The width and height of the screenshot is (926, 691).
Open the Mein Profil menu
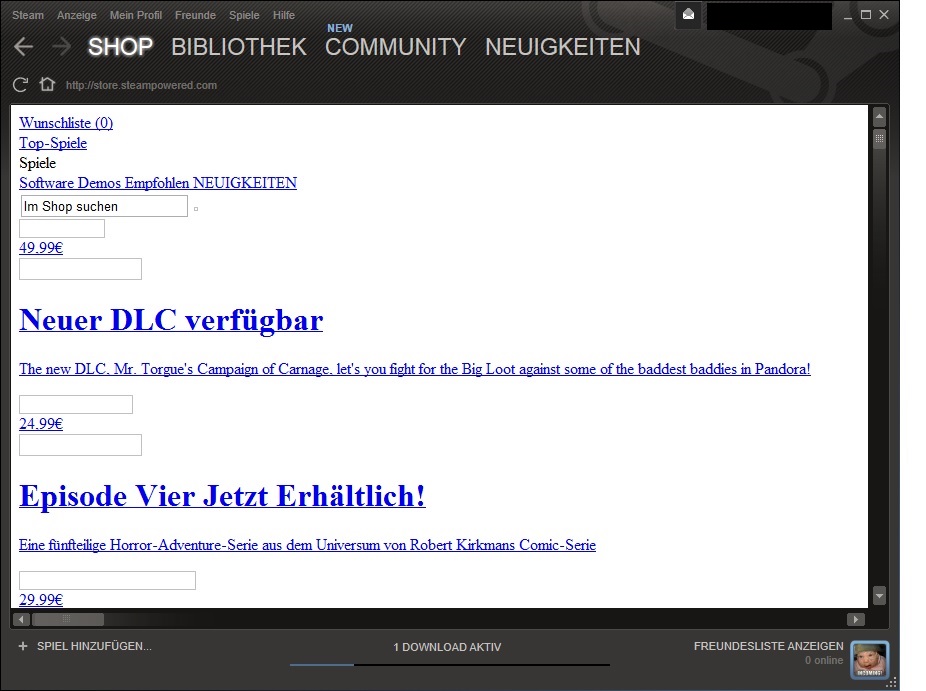(136, 15)
